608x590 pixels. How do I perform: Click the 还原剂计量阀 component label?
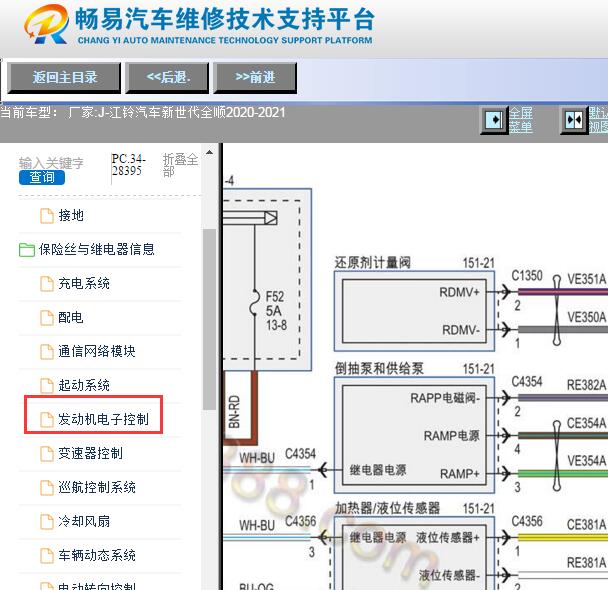tap(373, 263)
